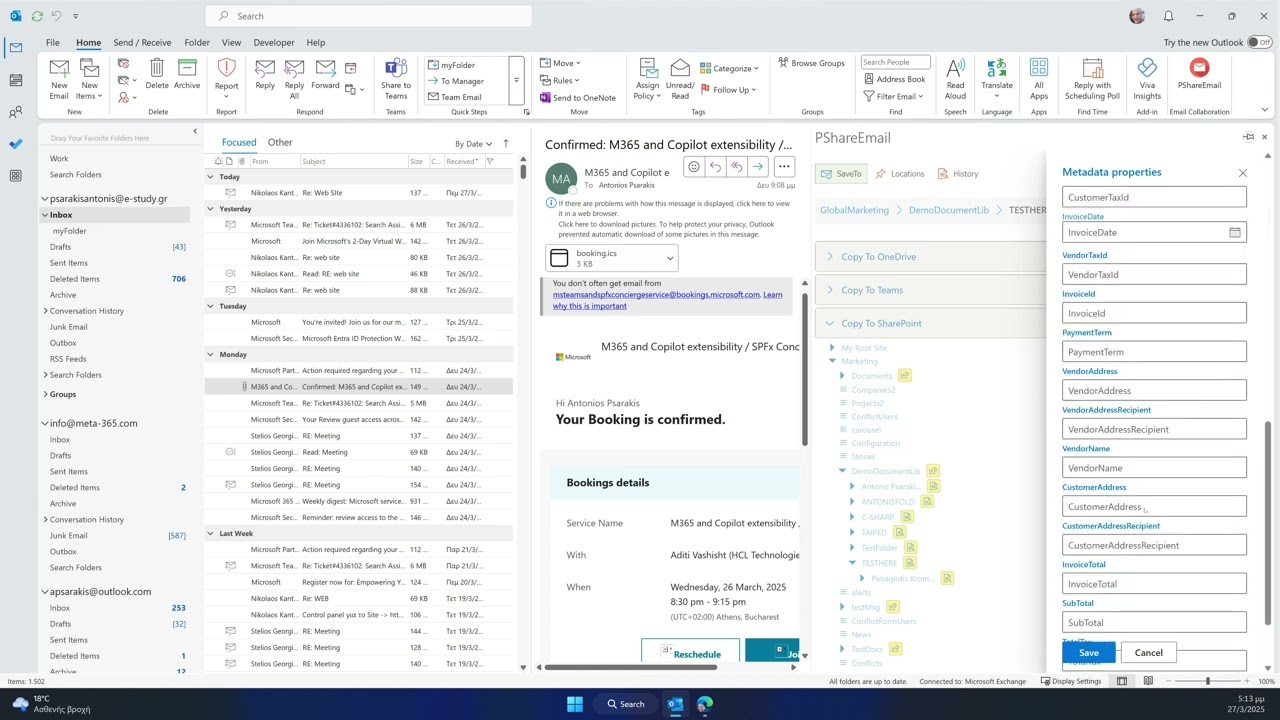Open the notification bell in the title bar
This screenshot has width=1280, height=720.
pyautogui.click(x=1168, y=16)
